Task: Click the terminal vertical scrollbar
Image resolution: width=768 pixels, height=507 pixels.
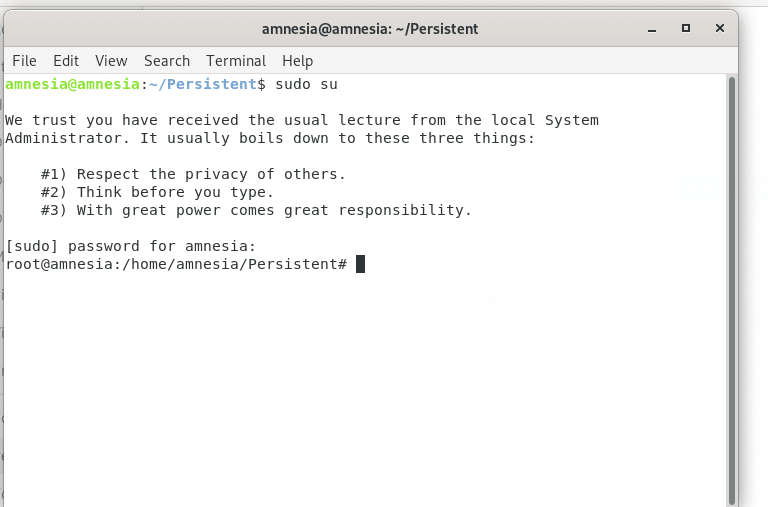Action: coord(732,290)
